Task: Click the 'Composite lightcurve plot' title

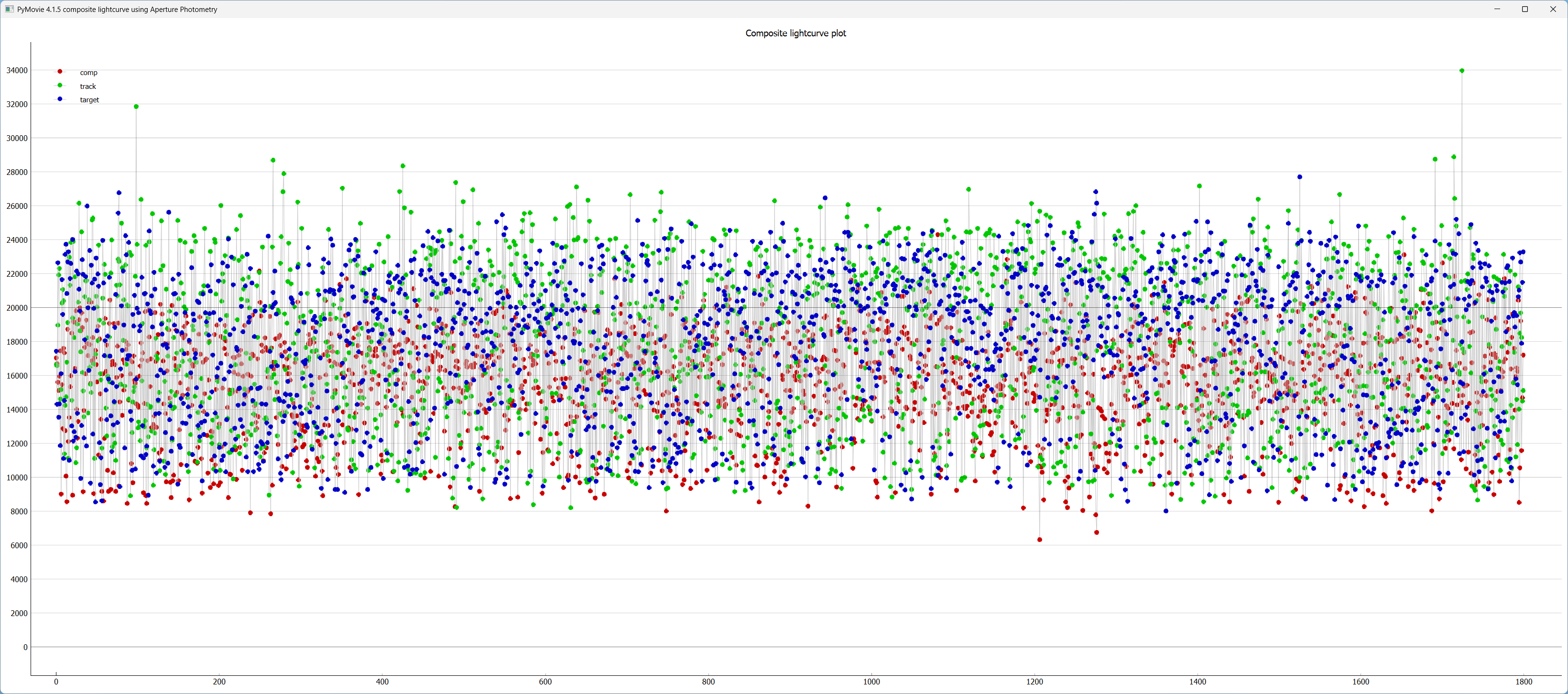Action: (795, 33)
